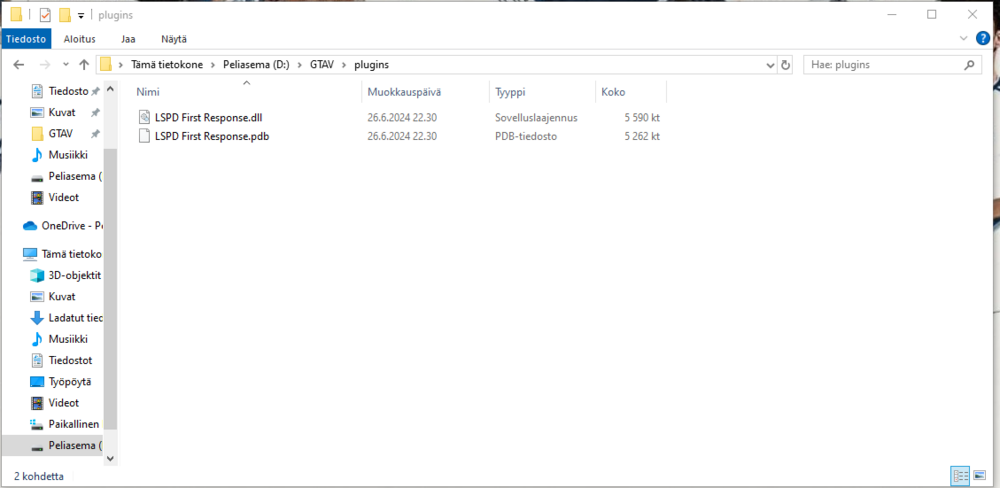Click the folder icon in address bar
Screen dimensions: 1000x488
tap(106, 64)
